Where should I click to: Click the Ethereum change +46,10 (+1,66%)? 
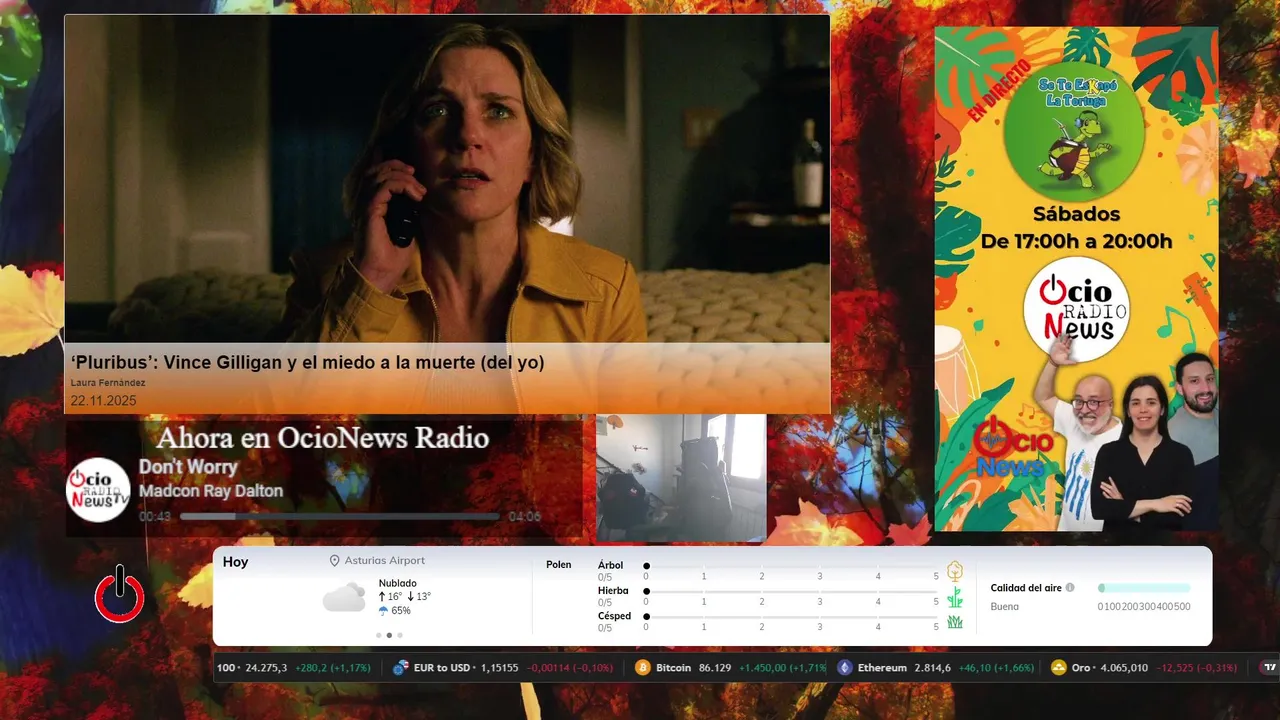[996, 668]
